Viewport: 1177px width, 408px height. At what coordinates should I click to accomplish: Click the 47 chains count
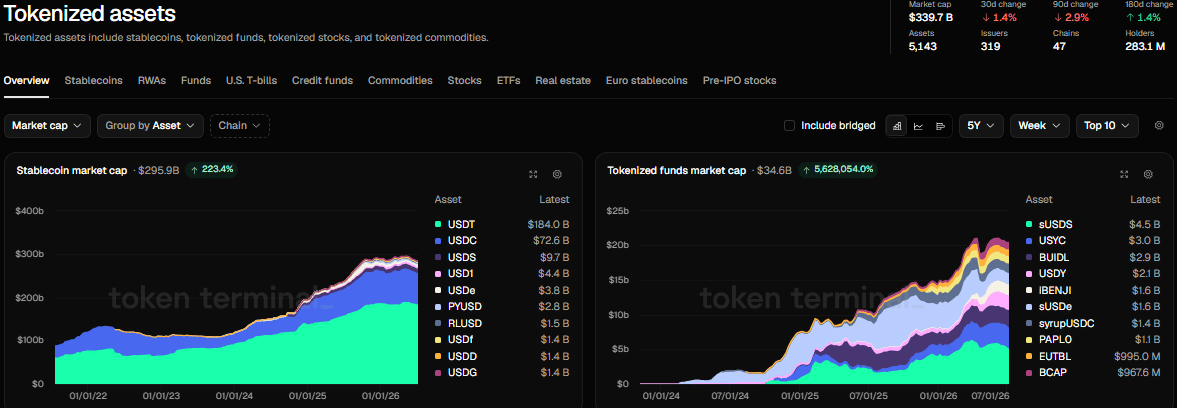pyautogui.click(x=1059, y=46)
